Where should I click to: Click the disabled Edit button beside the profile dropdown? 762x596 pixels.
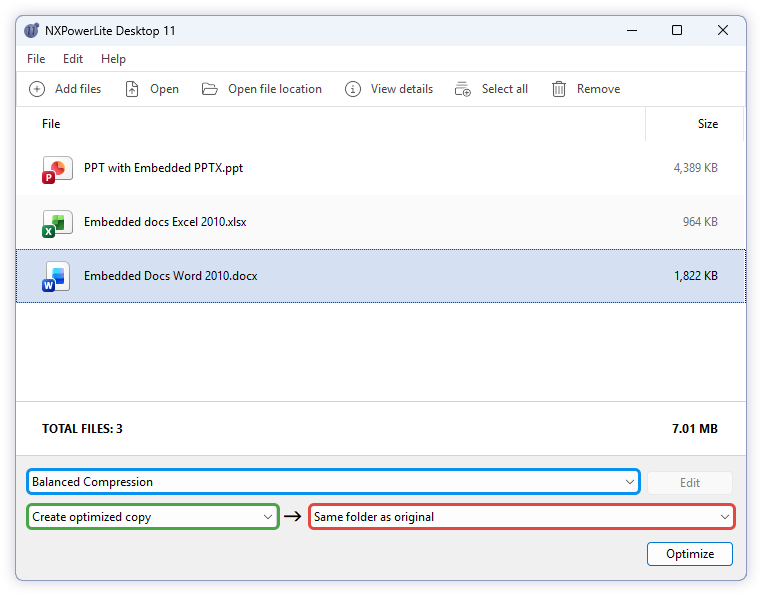690,483
